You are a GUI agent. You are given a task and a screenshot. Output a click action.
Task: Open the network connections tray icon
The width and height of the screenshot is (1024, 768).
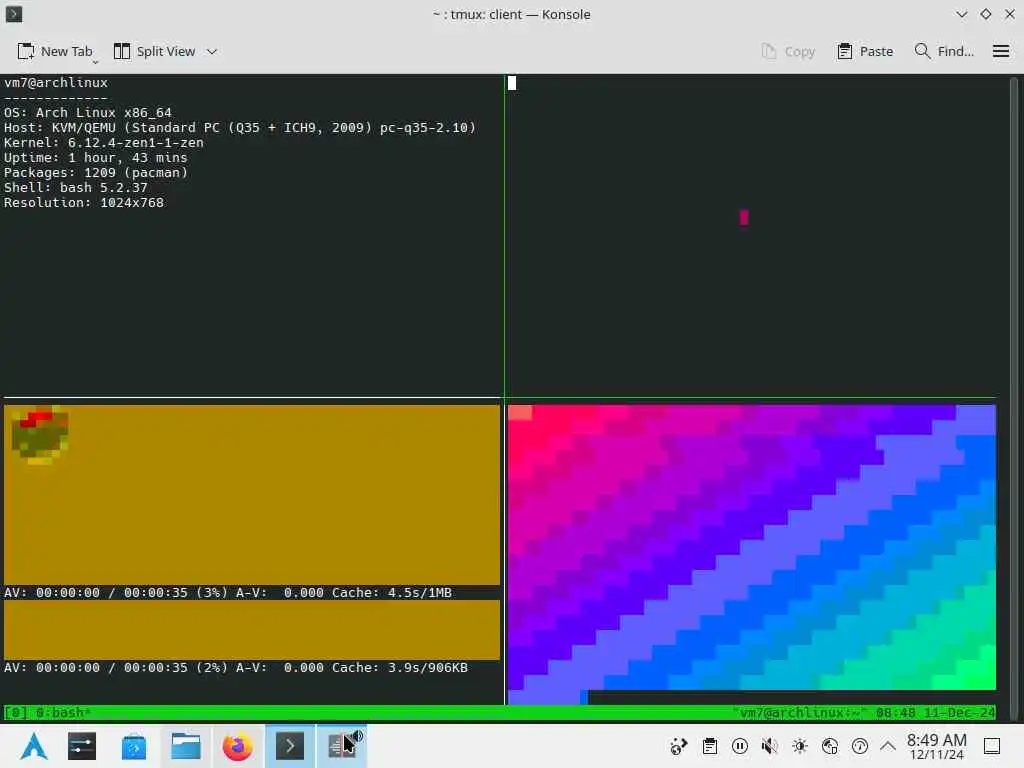pos(679,746)
